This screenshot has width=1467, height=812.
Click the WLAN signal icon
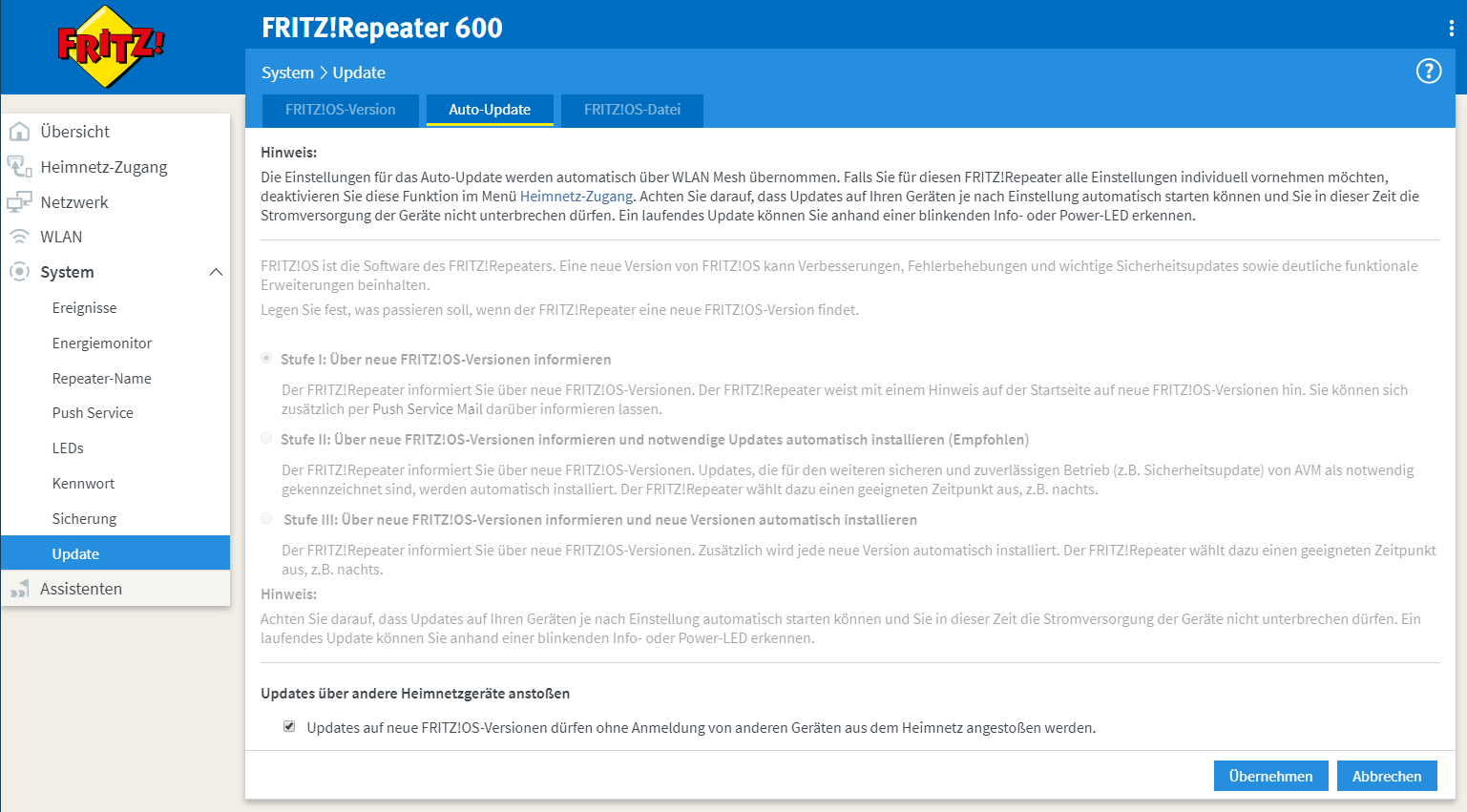coord(19,237)
